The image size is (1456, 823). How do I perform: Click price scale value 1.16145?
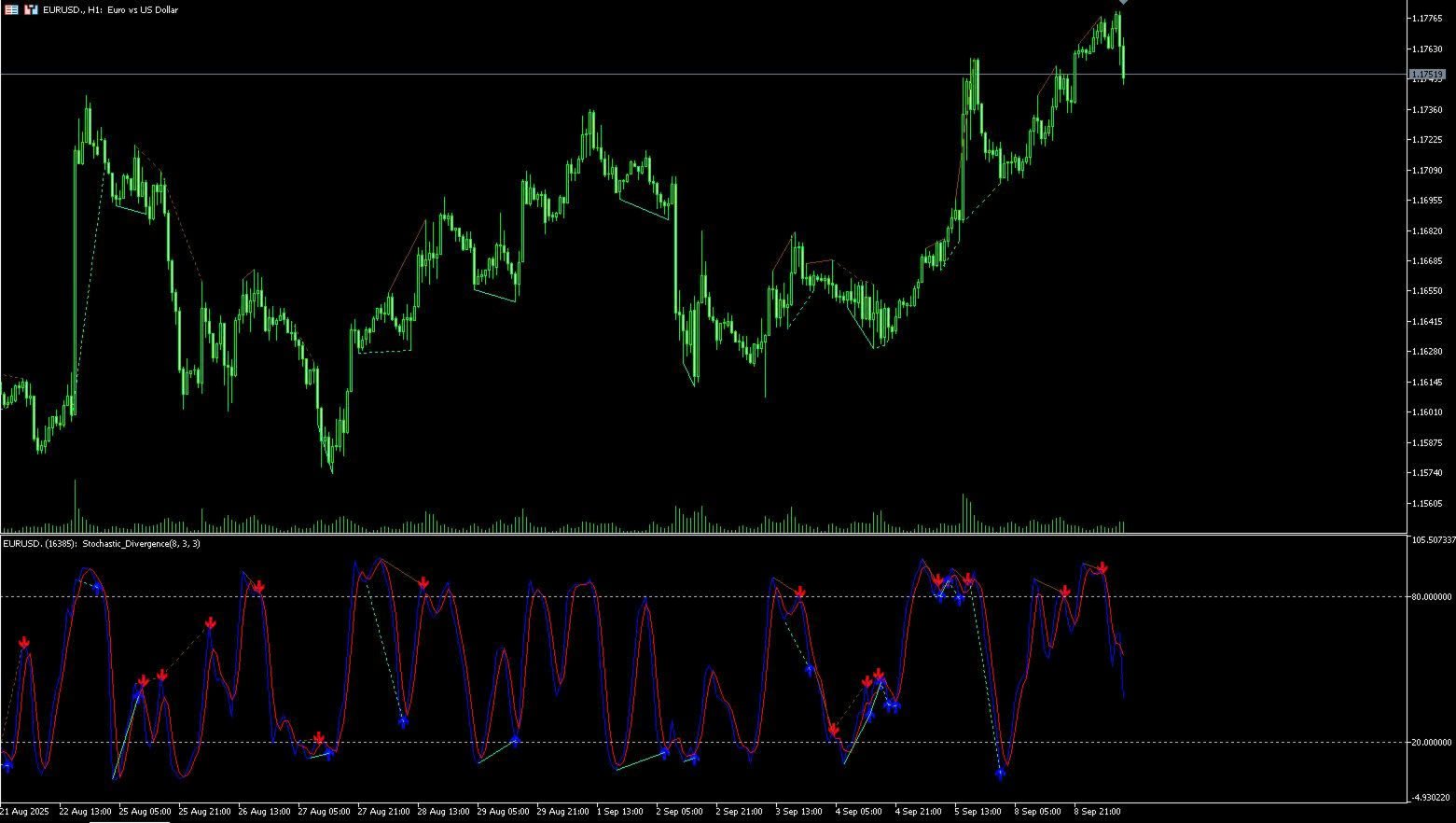pyautogui.click(x=1429, y=383)
